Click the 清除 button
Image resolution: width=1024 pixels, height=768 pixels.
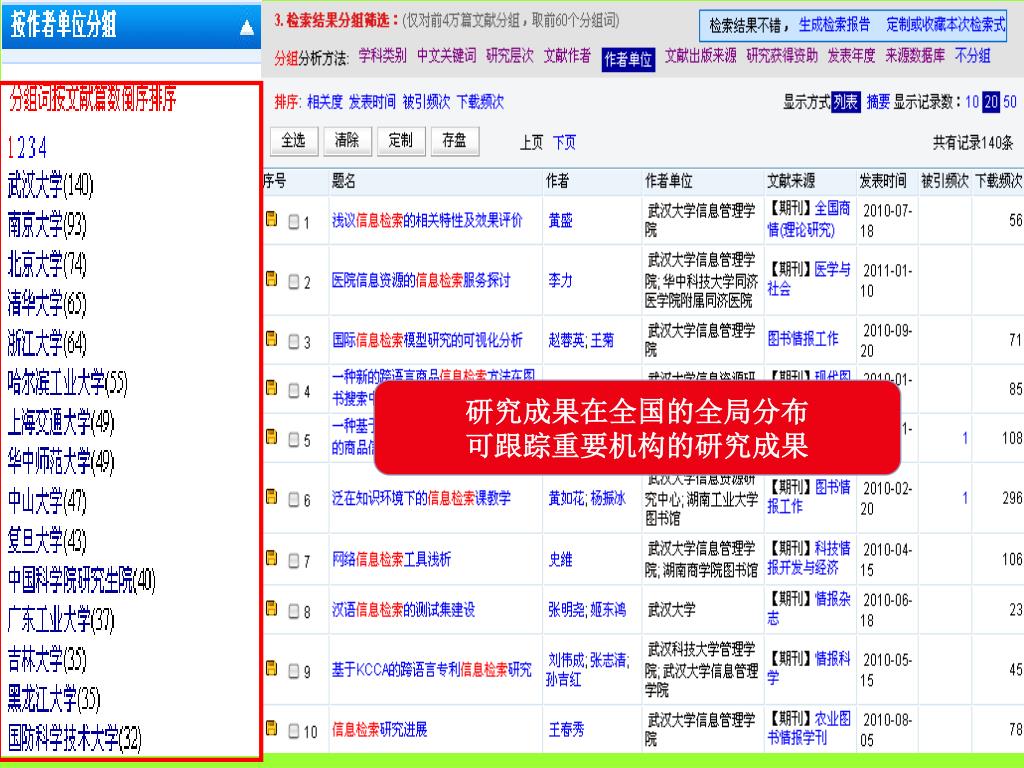pyautogui.click(x=347, y=140)
